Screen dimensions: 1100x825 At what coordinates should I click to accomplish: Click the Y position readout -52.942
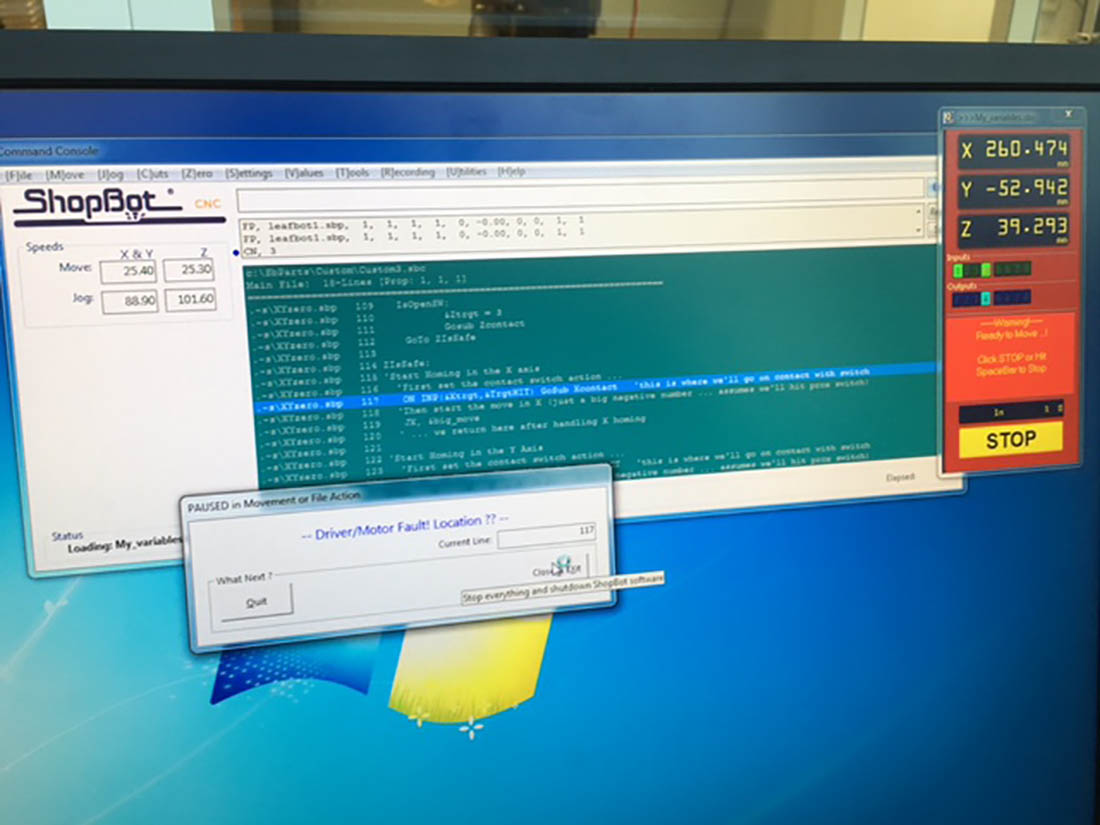tap(1014, 189)
